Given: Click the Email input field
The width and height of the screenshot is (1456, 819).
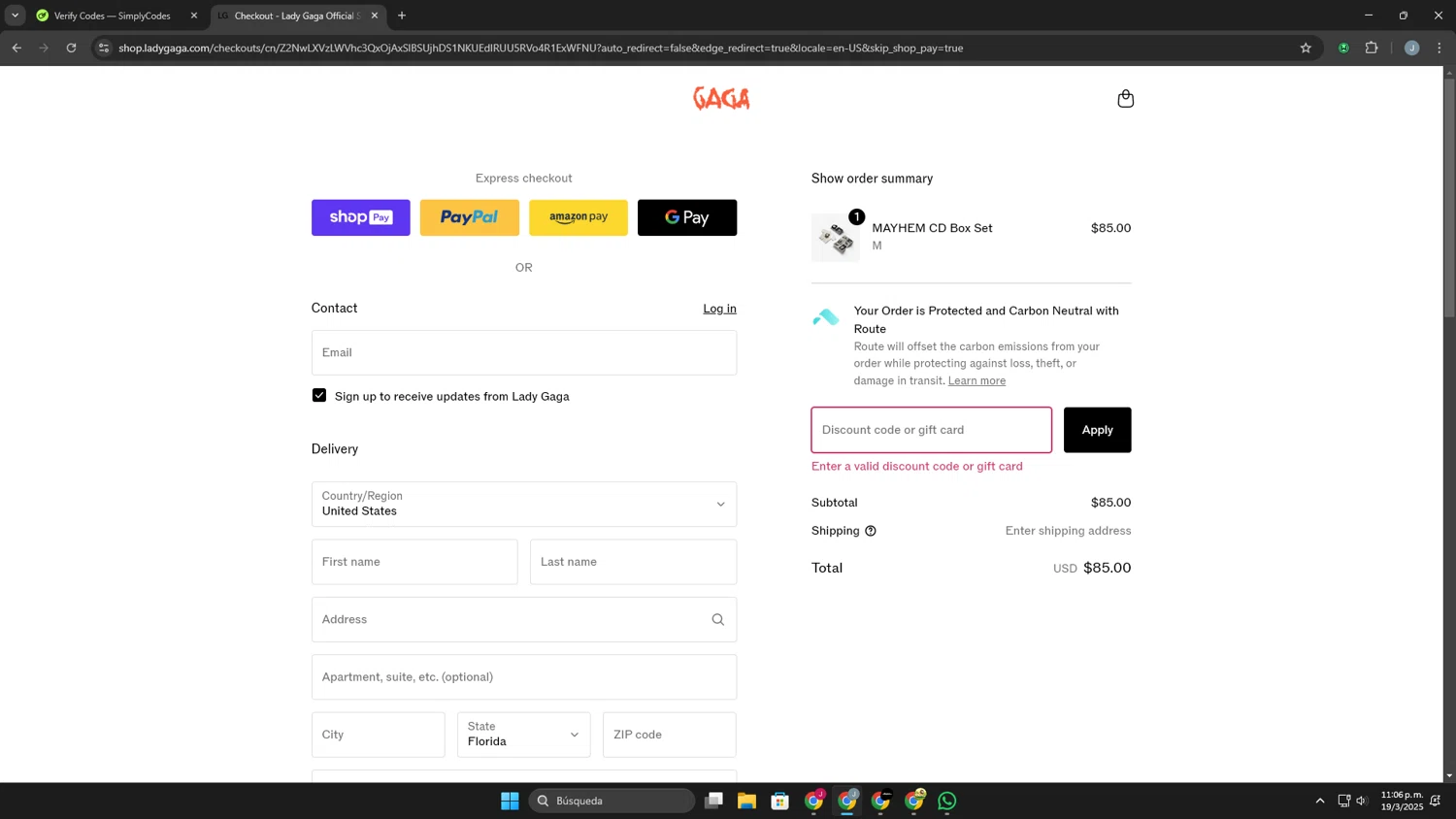Looking at the screenshot, I should 524,352.
